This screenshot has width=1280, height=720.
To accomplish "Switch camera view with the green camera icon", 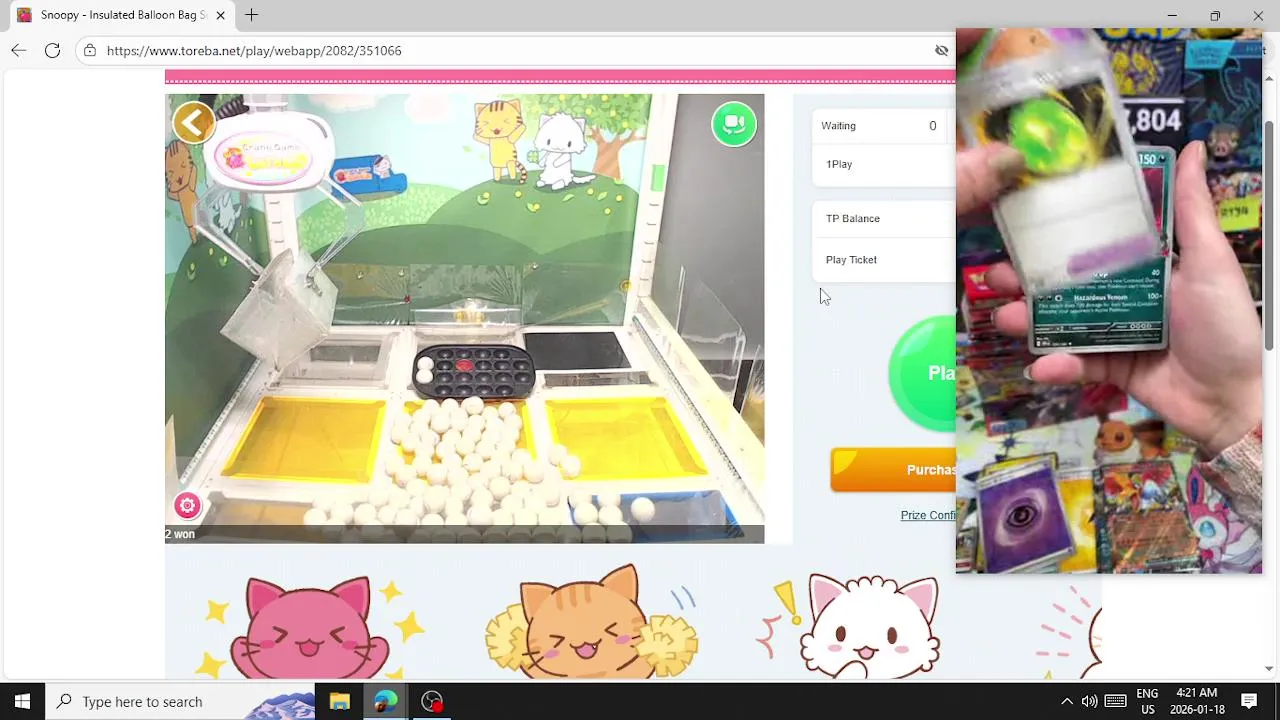I will click(x=734, y=124).
